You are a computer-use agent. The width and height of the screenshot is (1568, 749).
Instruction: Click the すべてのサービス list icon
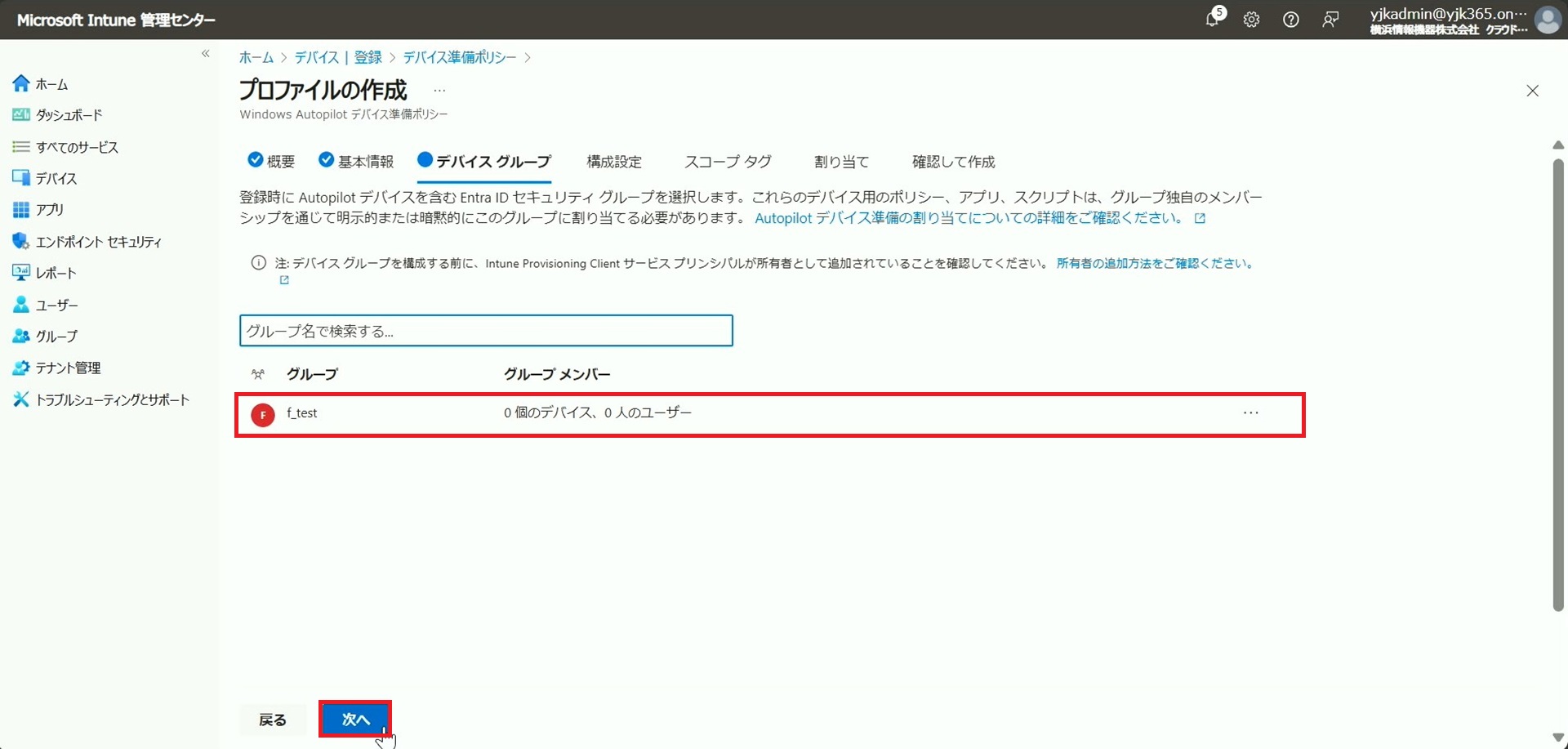(21, 147)
